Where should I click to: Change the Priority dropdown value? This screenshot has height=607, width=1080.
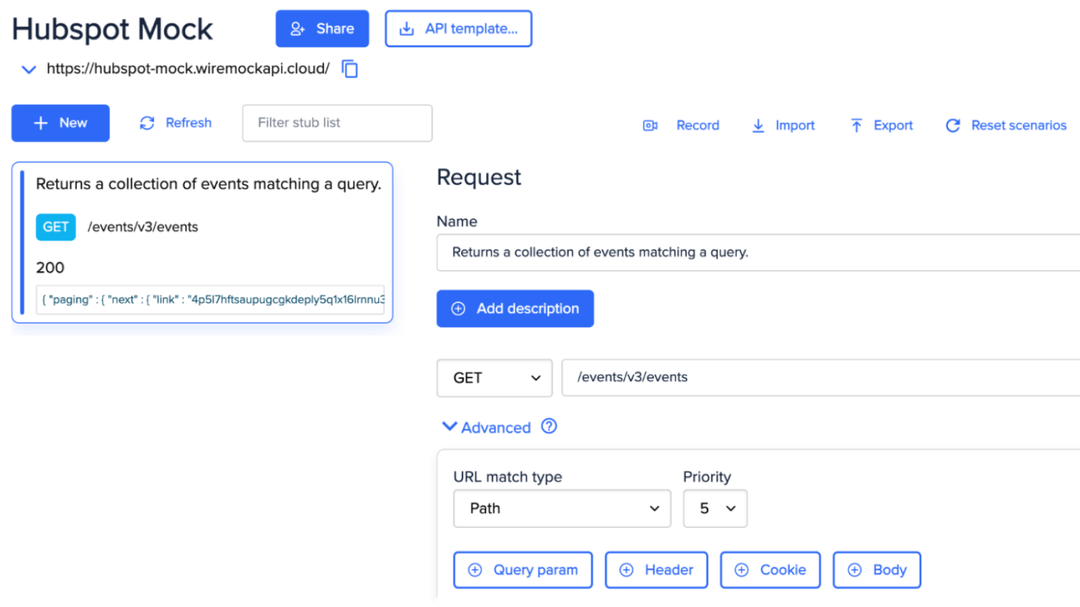click(715, 509)
